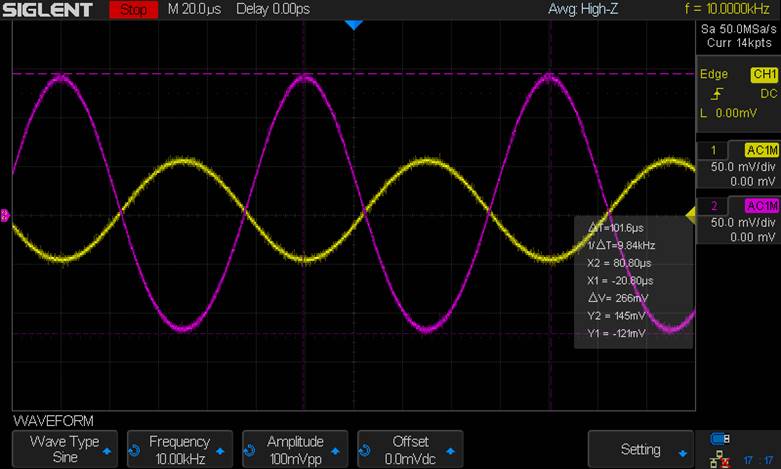Click the yellow trigger level arrow on right edge
Image resolution: width=781 pixels, height=469 pixels.
point(690,215)
